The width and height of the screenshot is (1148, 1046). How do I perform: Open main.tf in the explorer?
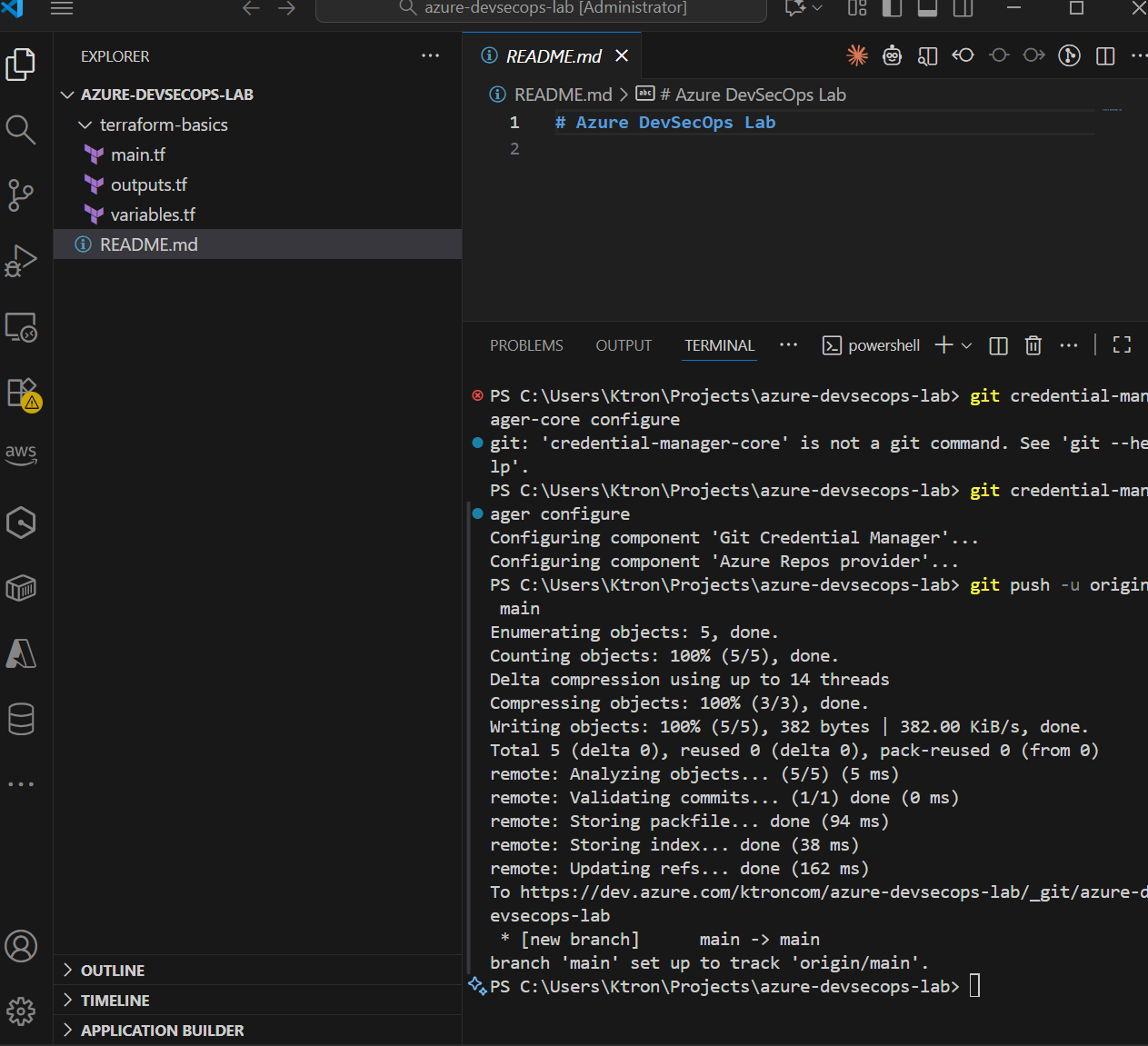137,154
